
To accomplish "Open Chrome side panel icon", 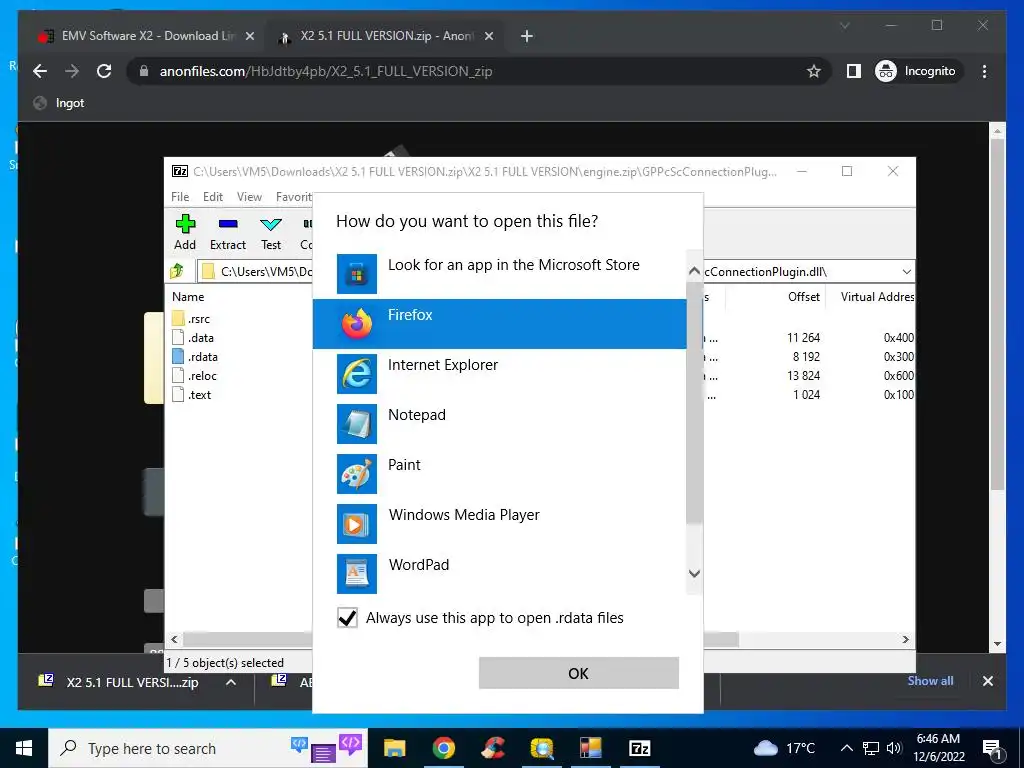I will [853, 71].
